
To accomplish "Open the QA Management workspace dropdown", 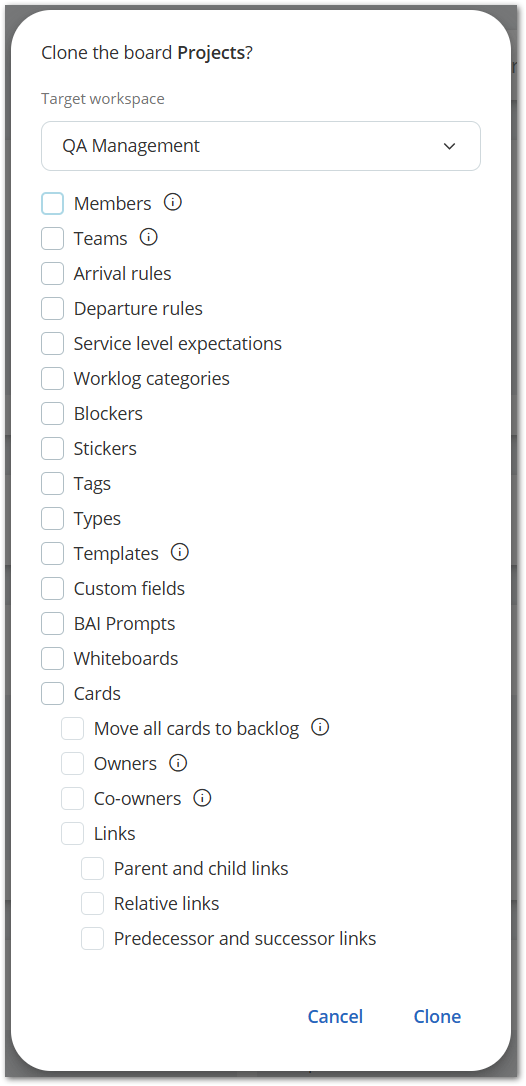I will pos(261,146).
